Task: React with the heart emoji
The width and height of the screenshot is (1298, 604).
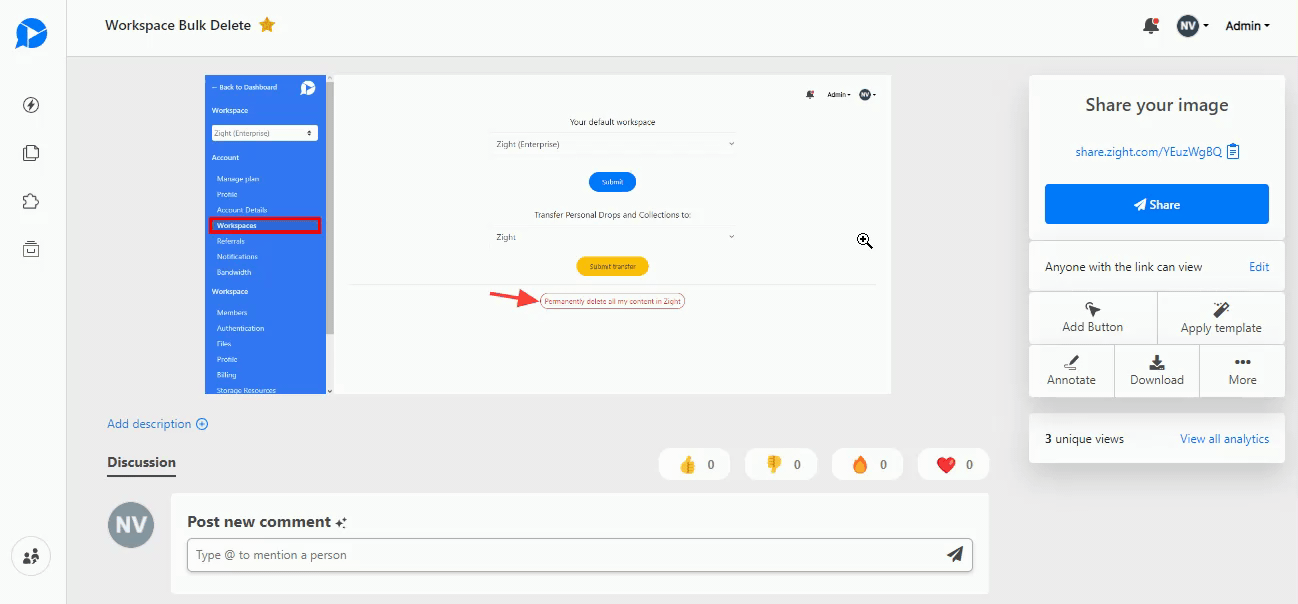Action: tap(953, 464)
